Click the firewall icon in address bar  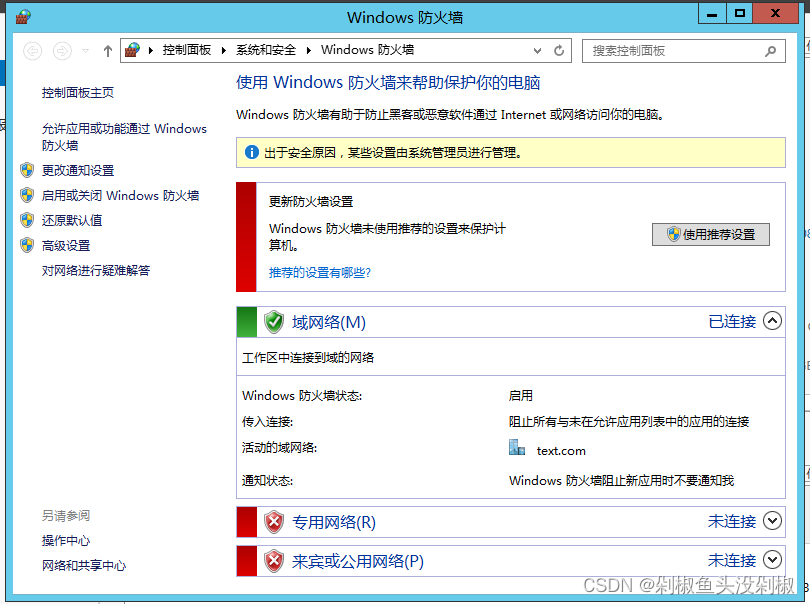(132, 50)
